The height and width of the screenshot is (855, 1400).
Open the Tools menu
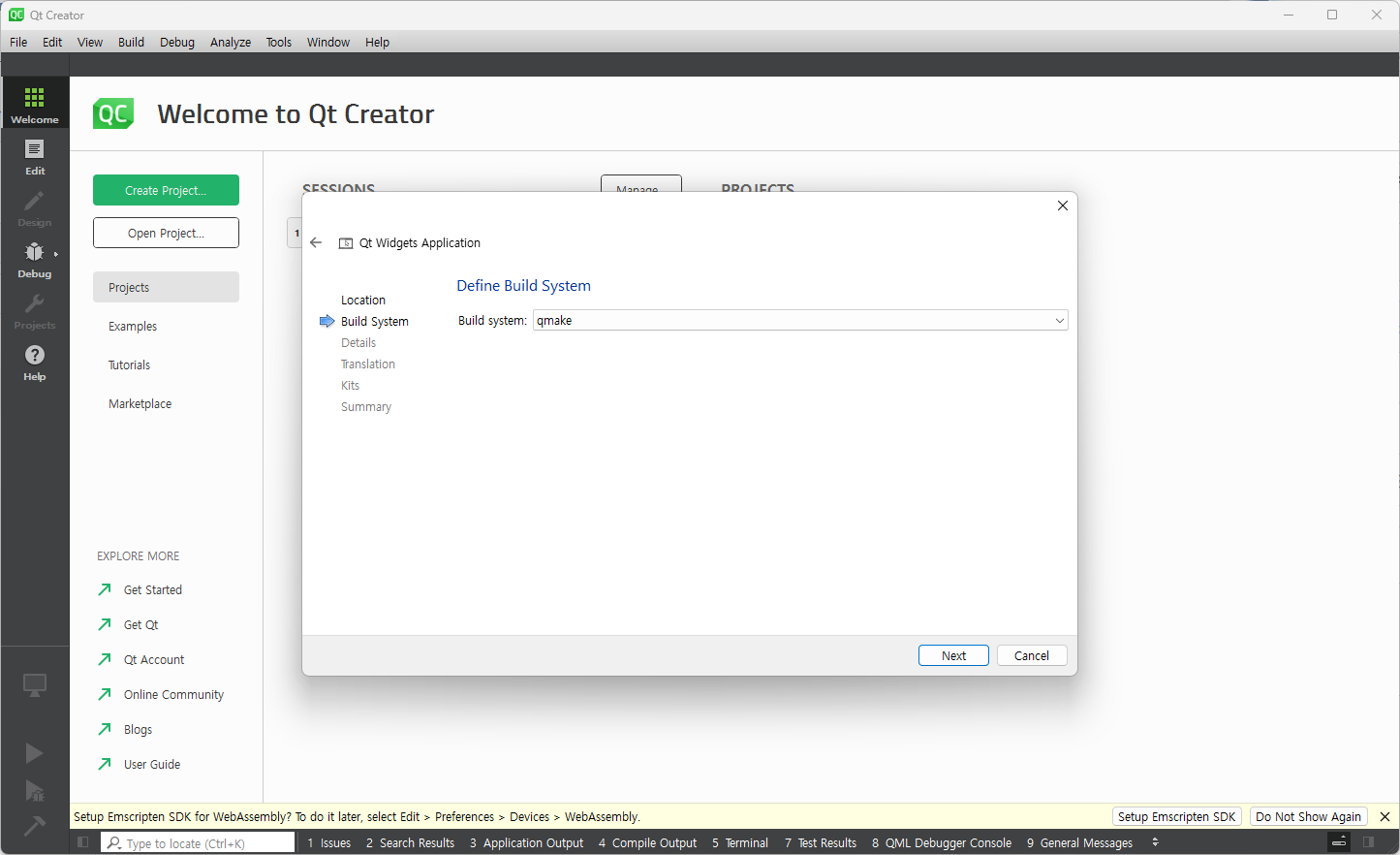279,42
